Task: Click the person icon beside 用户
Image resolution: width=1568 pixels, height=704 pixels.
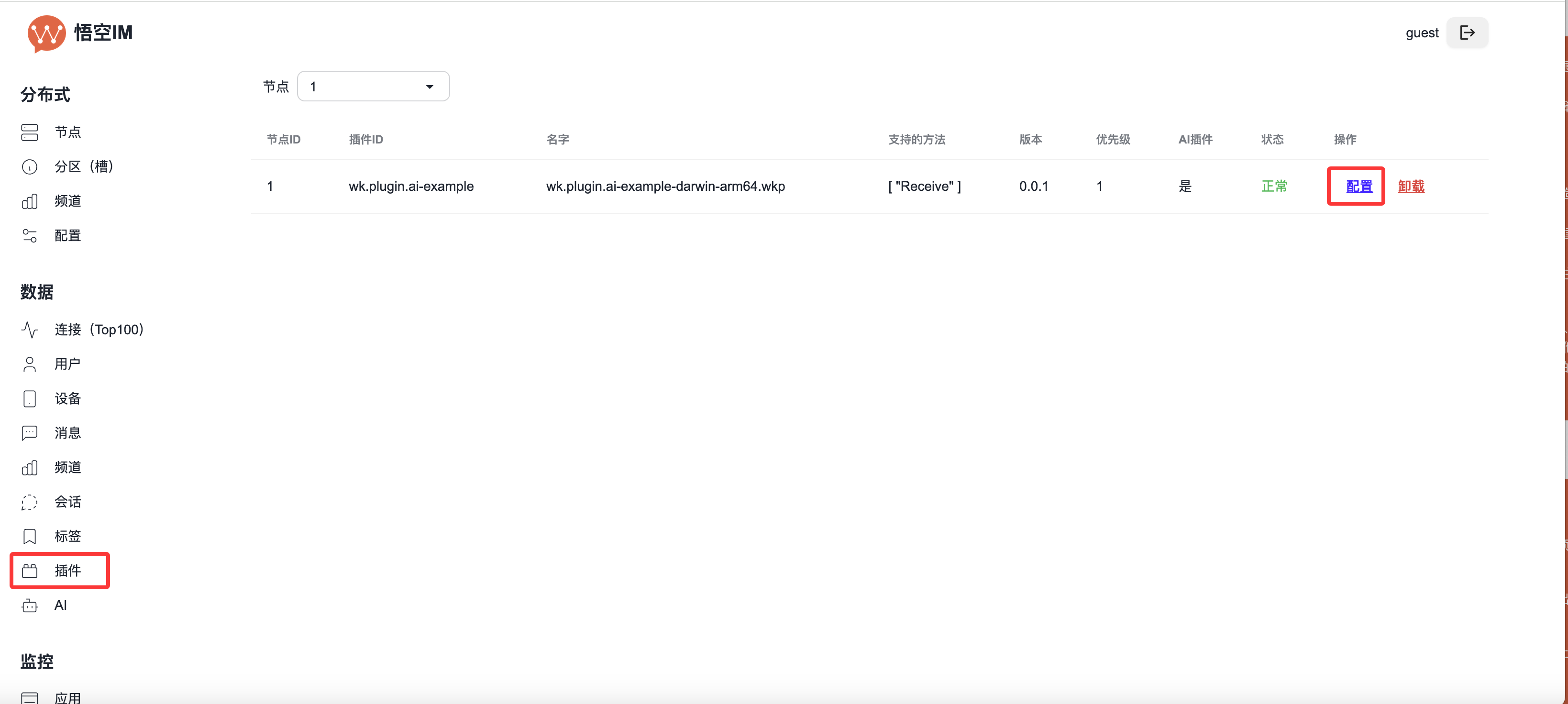Action: point(29,364)
